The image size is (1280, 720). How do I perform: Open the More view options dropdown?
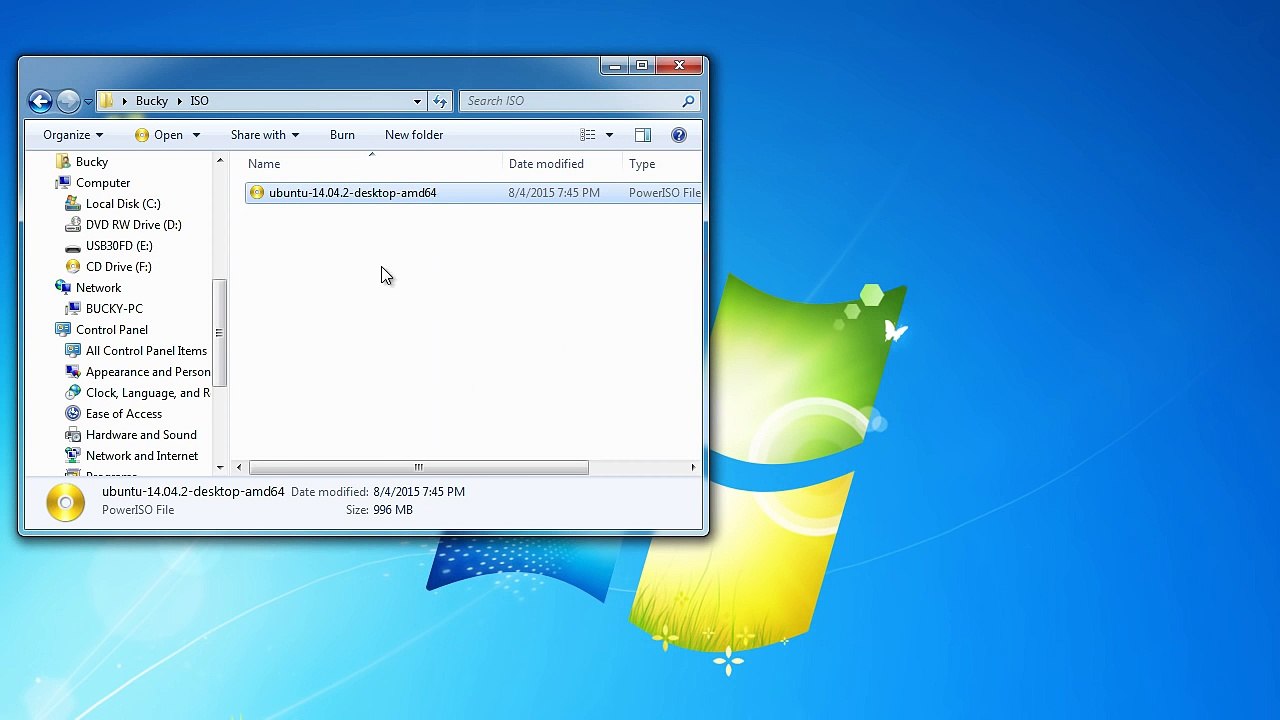point(609,135)
